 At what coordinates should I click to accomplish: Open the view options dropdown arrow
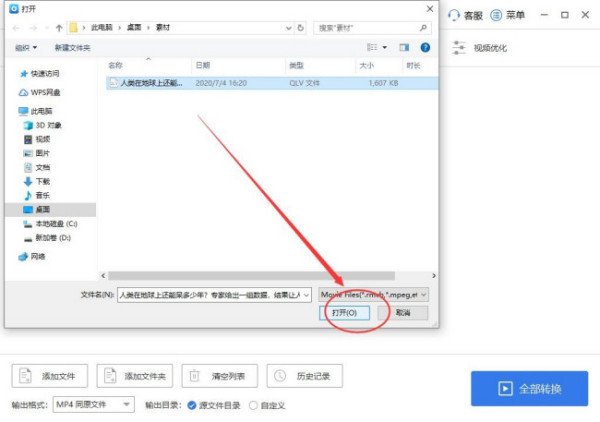point(385,47)
